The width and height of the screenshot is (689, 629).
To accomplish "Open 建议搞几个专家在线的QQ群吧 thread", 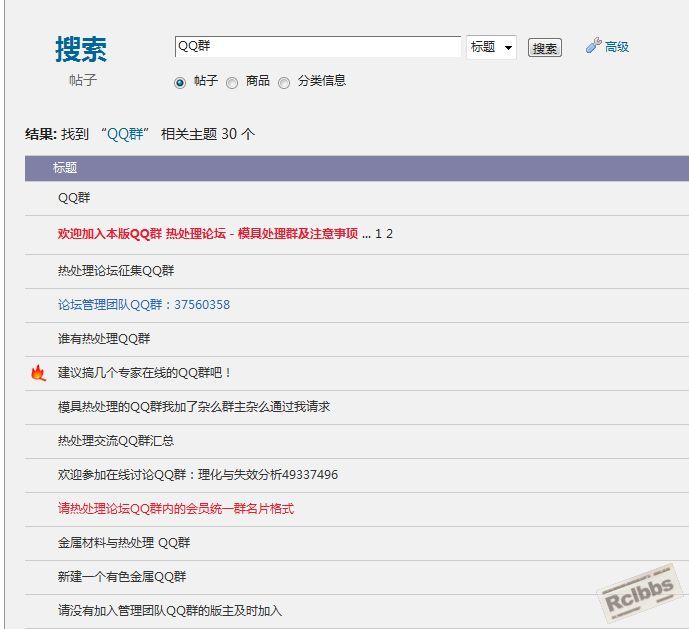I will point(144,373).
